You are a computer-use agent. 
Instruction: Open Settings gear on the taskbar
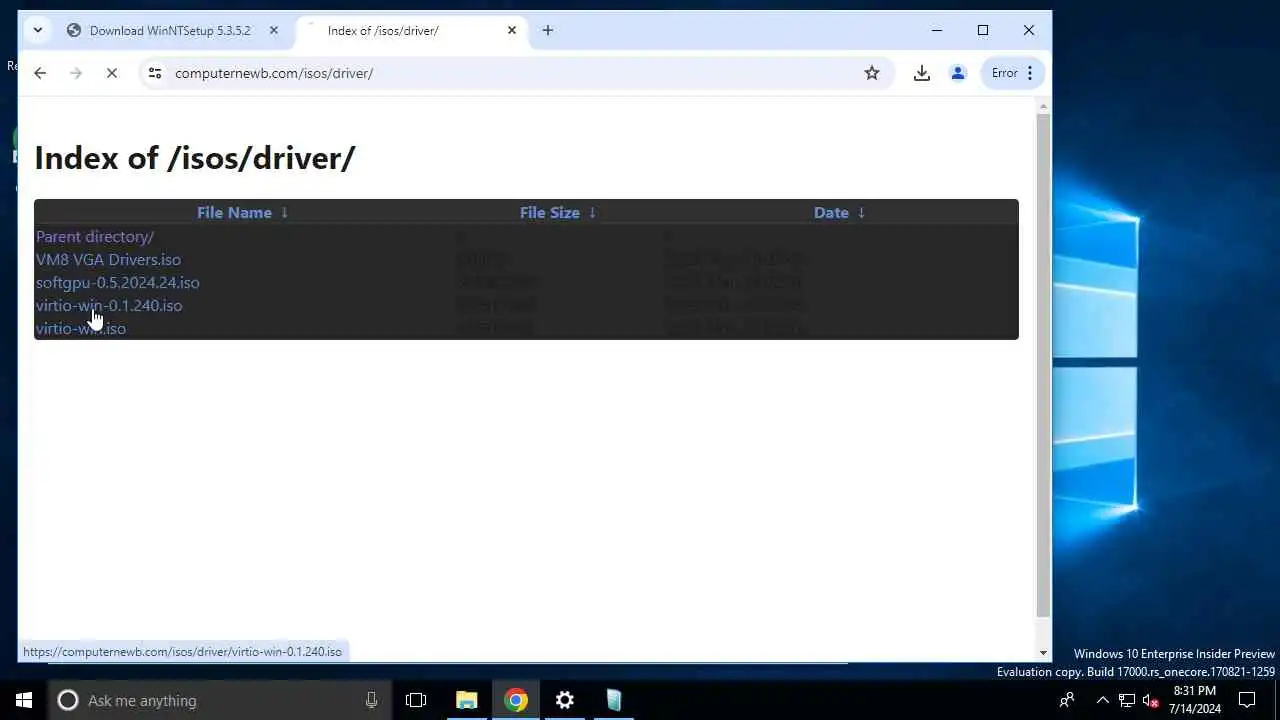564,700
